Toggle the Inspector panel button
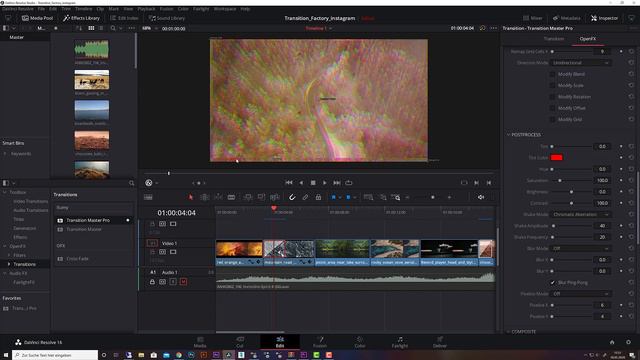 coord(604,18)
